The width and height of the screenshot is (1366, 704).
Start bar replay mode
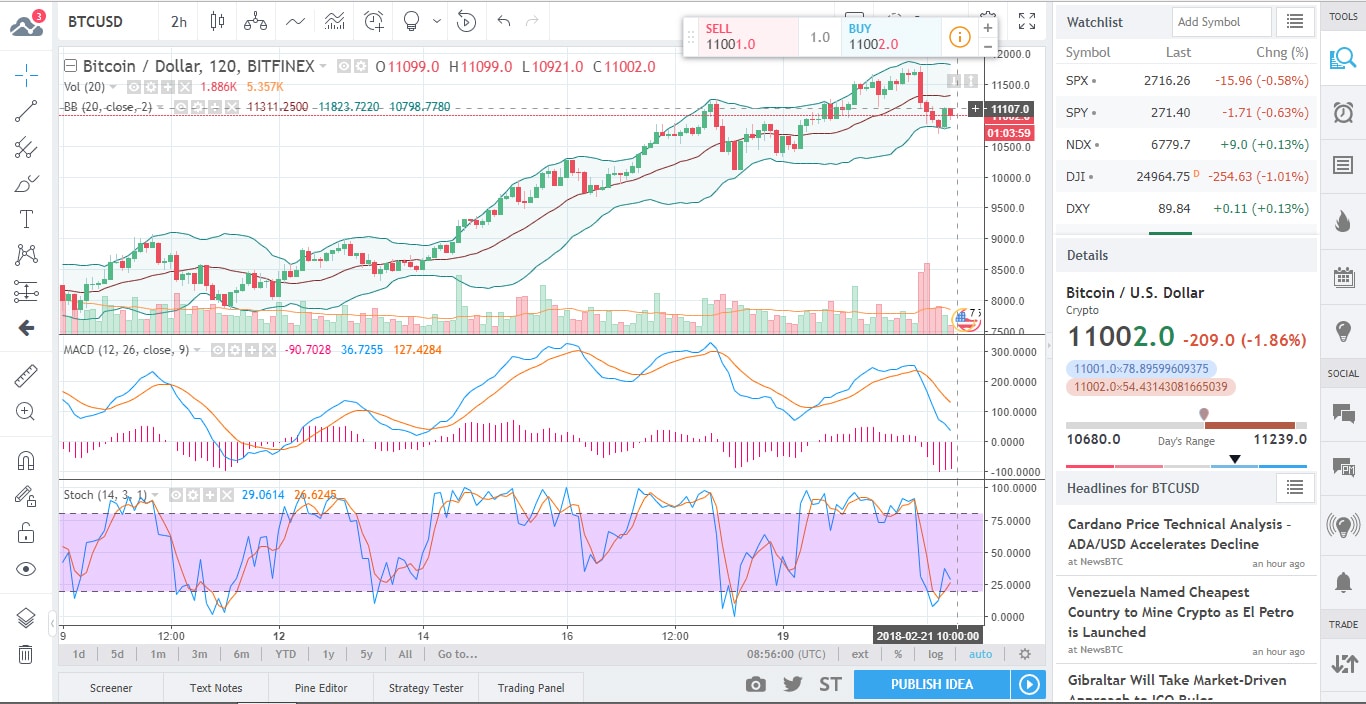[466, 20]
